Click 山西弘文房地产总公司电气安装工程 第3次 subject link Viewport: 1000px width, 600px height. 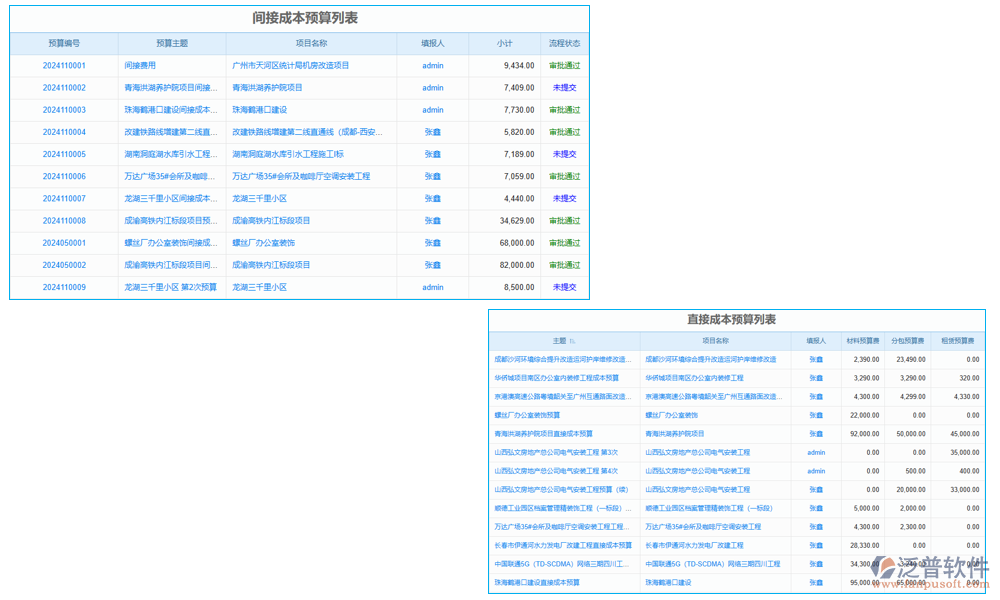click(555, 452)
